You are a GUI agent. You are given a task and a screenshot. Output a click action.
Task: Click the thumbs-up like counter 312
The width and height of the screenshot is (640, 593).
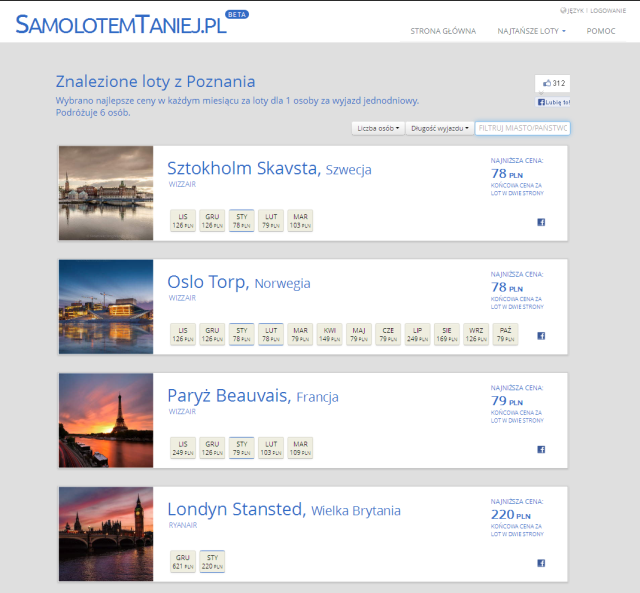(x=552, y=83)
